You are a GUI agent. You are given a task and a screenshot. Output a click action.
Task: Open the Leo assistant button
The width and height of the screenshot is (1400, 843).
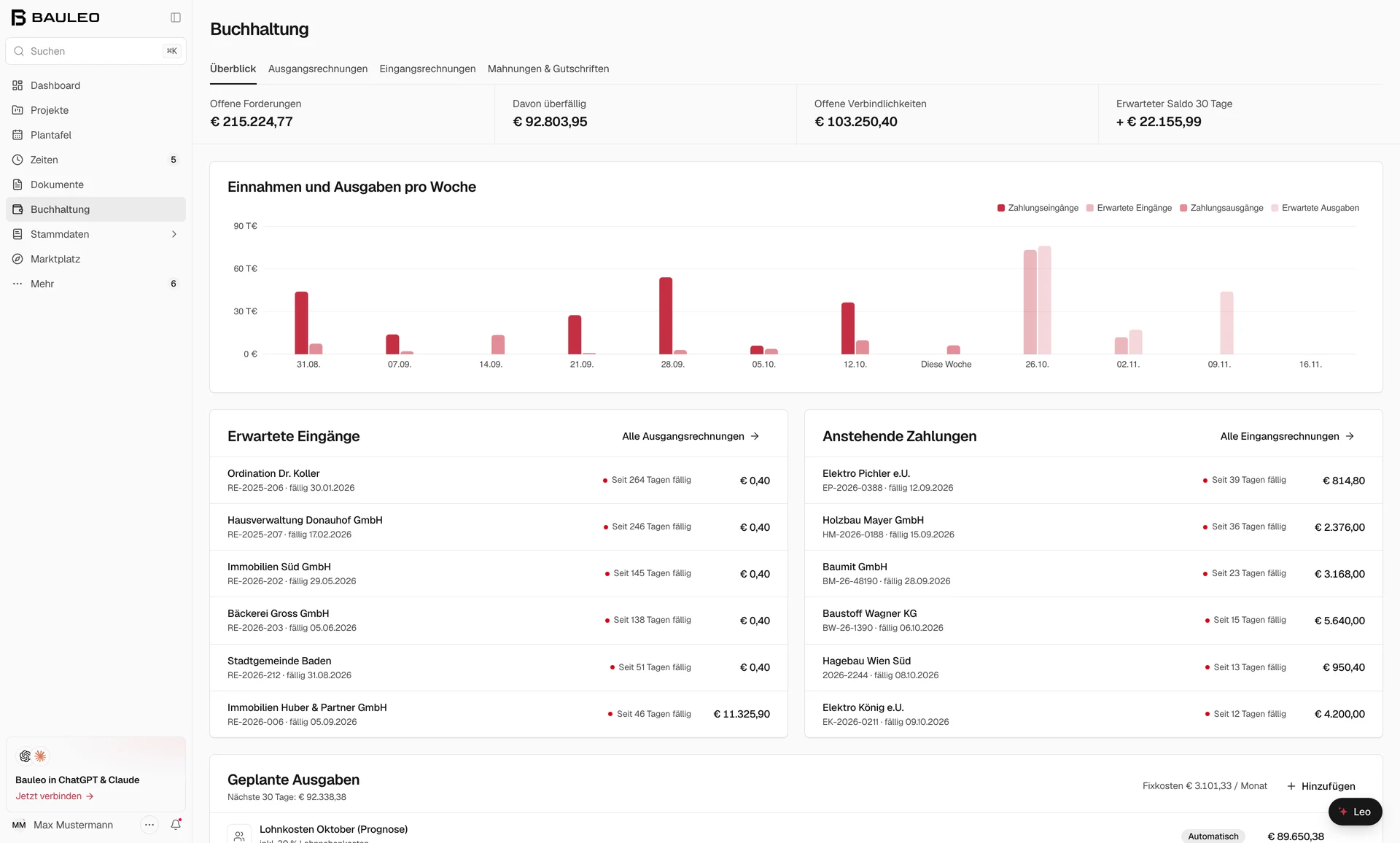pyautogui.click(x=1355, y=812)
